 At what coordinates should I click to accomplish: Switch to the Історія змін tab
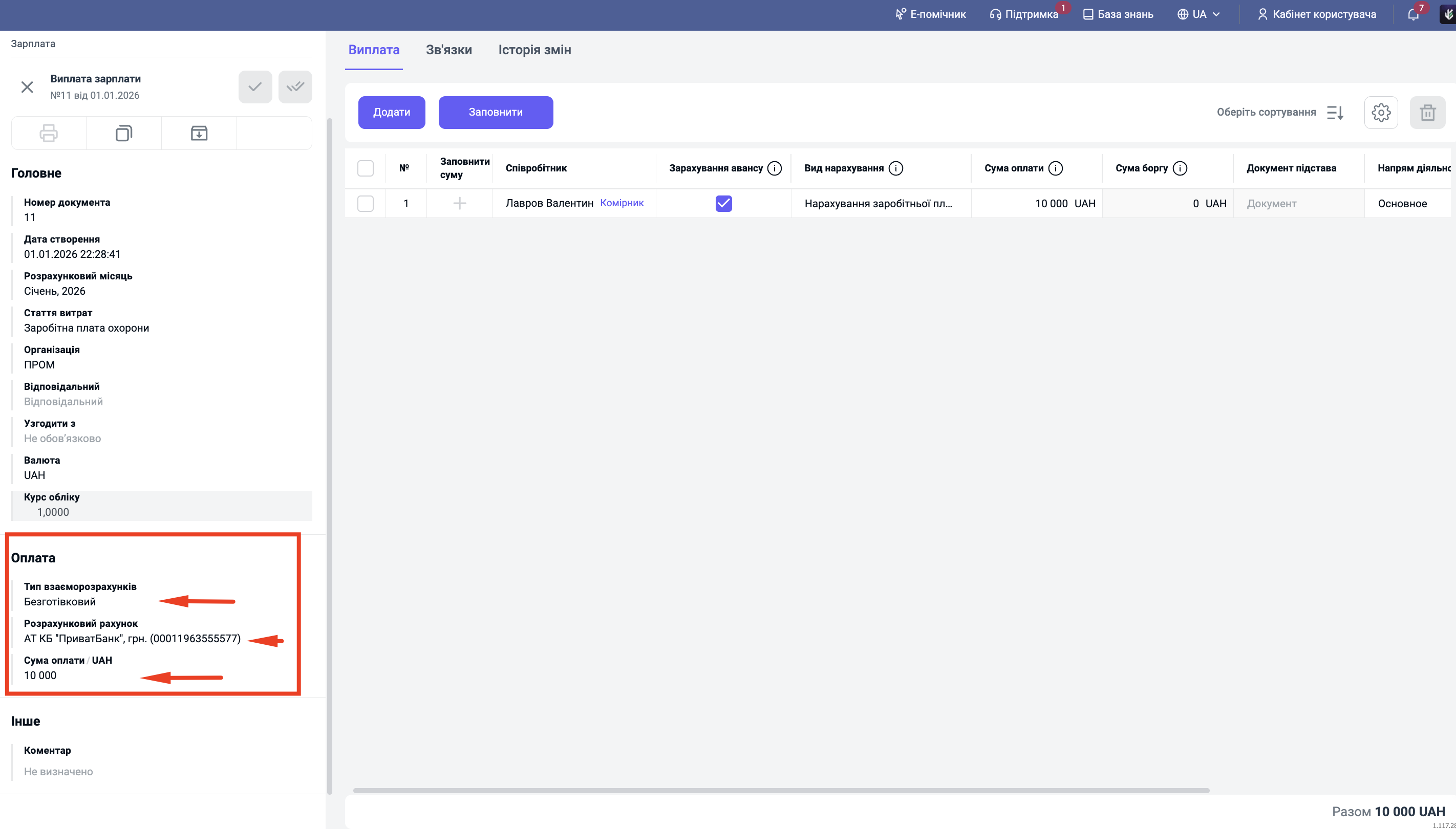click(534, 50)
